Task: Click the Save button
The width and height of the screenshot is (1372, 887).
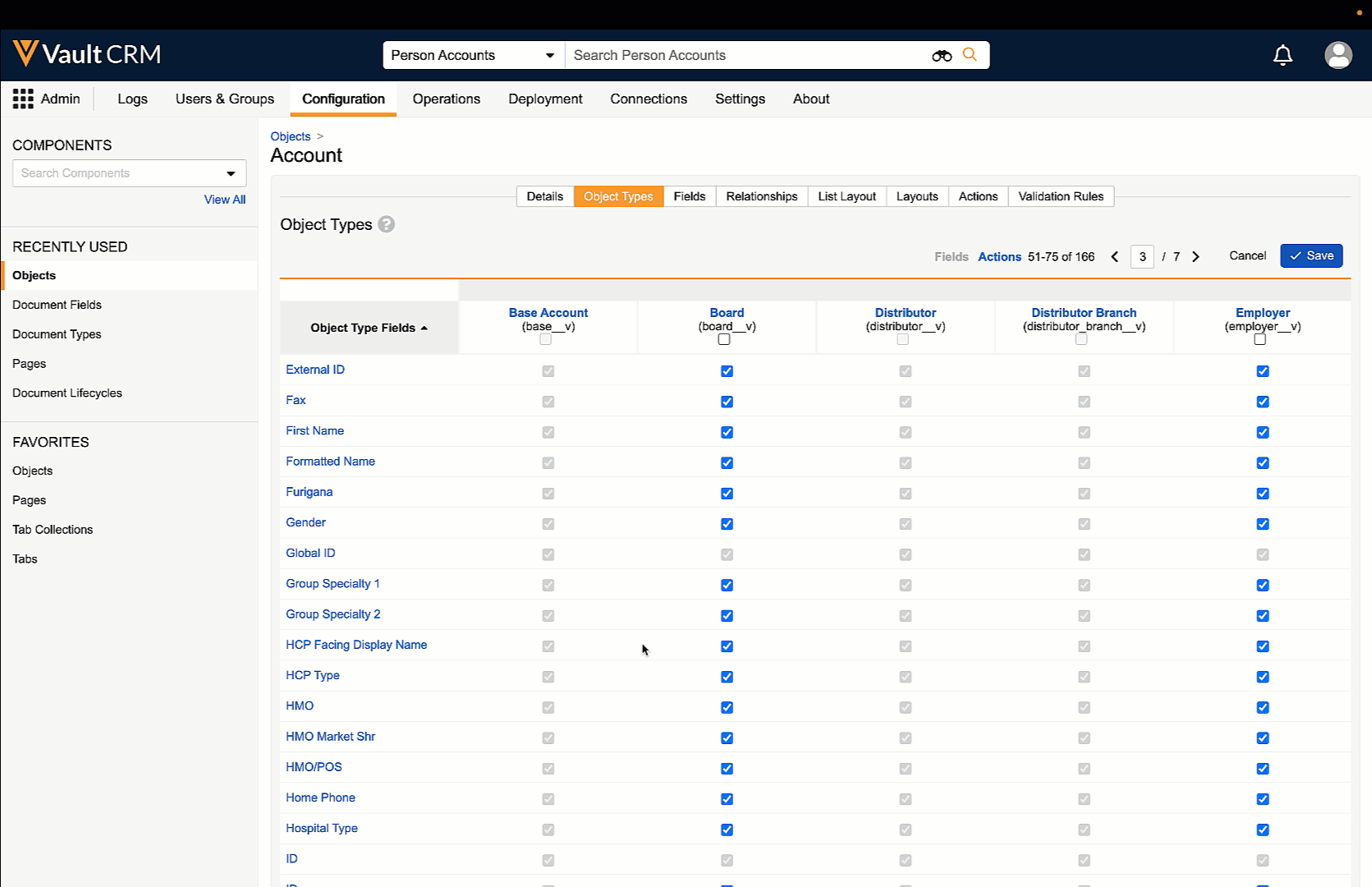Action: click(1311, 256)
